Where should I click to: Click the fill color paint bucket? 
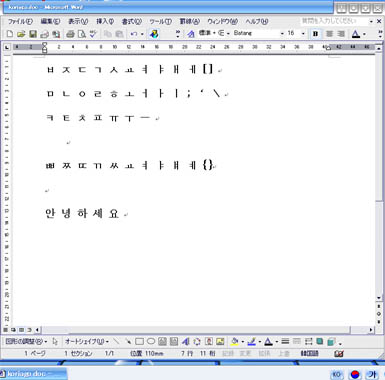tap(235, 341)
